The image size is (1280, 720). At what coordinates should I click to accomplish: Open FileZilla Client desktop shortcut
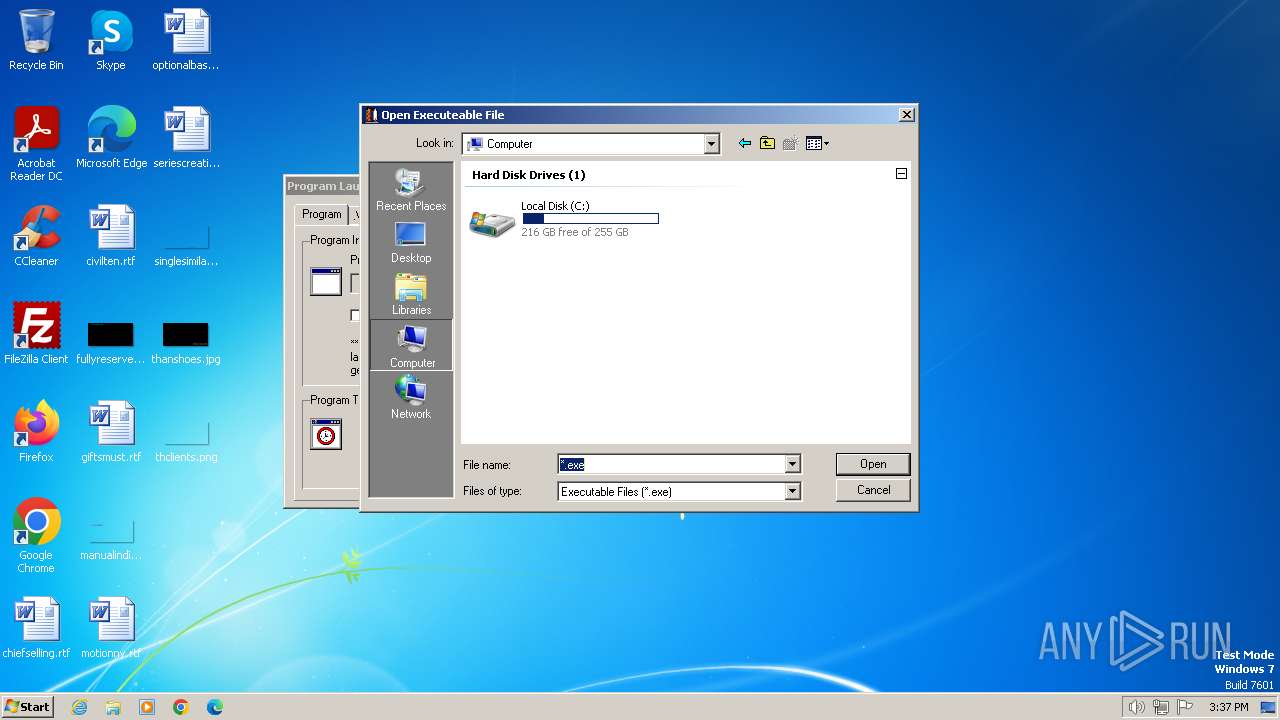(x=36, y=335)
